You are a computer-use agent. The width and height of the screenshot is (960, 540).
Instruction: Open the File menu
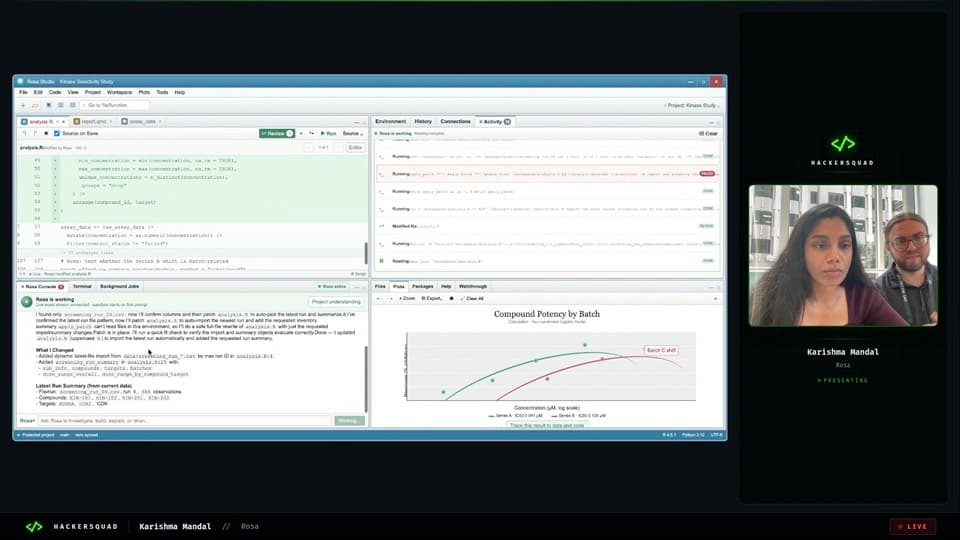pos(23,92)
